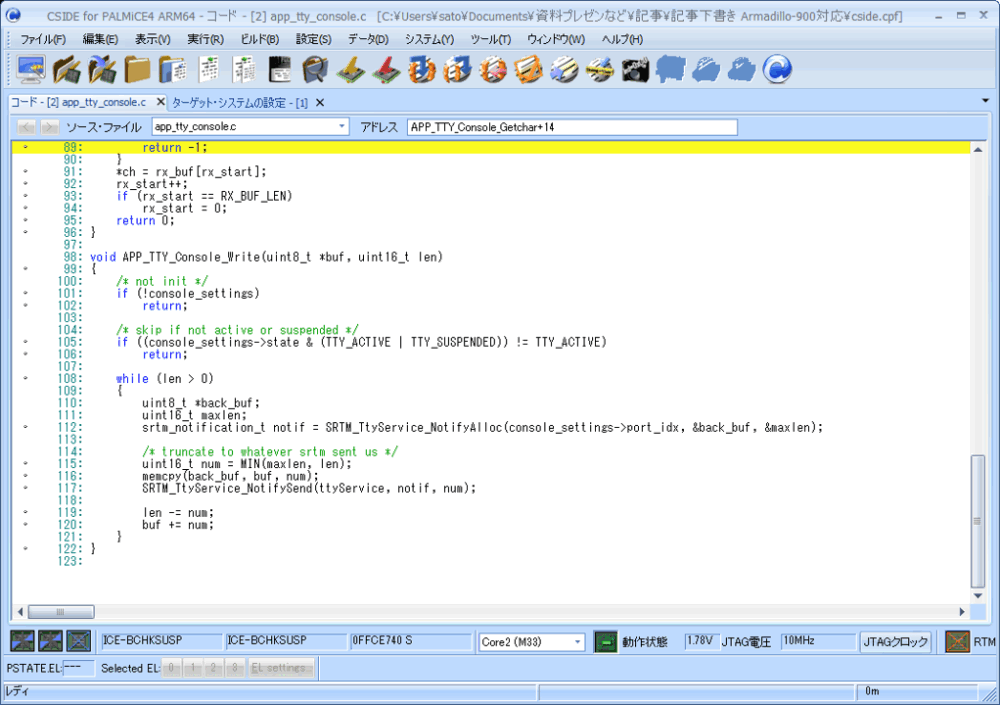
Task: Click the floppy disk save icon
Action: tap(282, 69)
